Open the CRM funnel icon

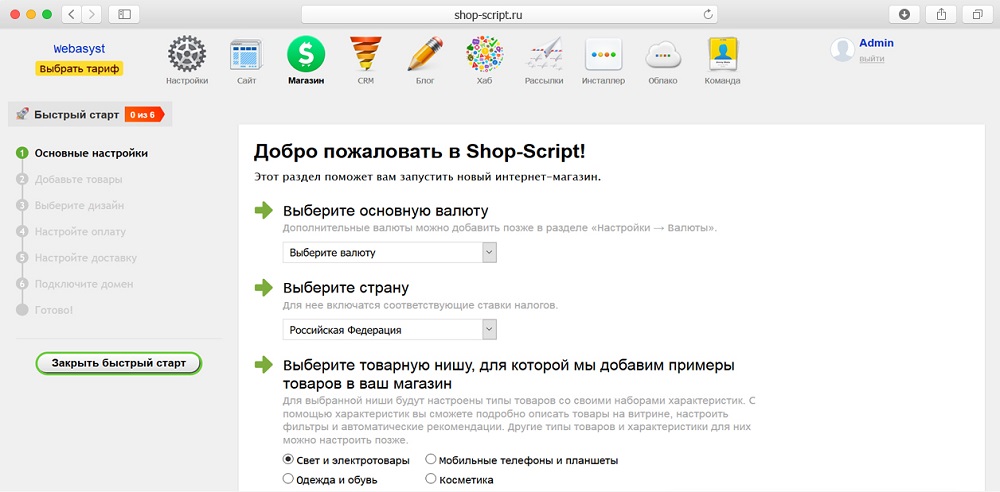[365, 54]
